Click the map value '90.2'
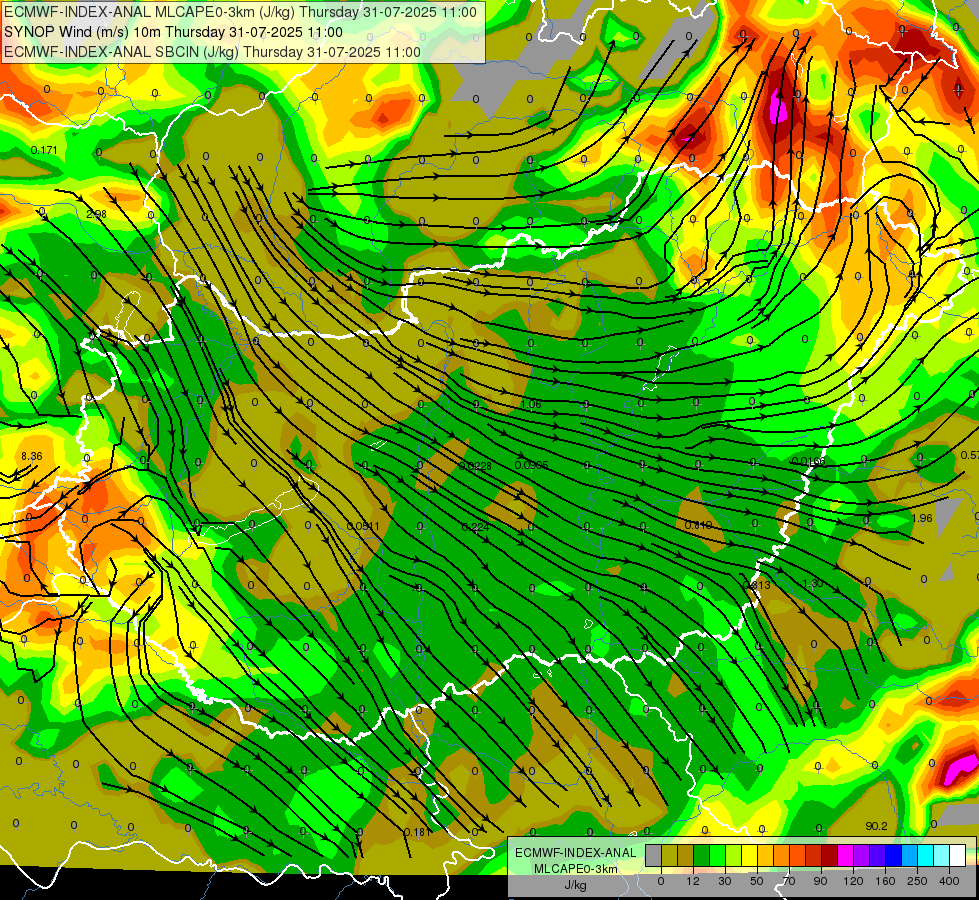The height and width of the screenshot is (900, 979). click(x=877, y=826)
